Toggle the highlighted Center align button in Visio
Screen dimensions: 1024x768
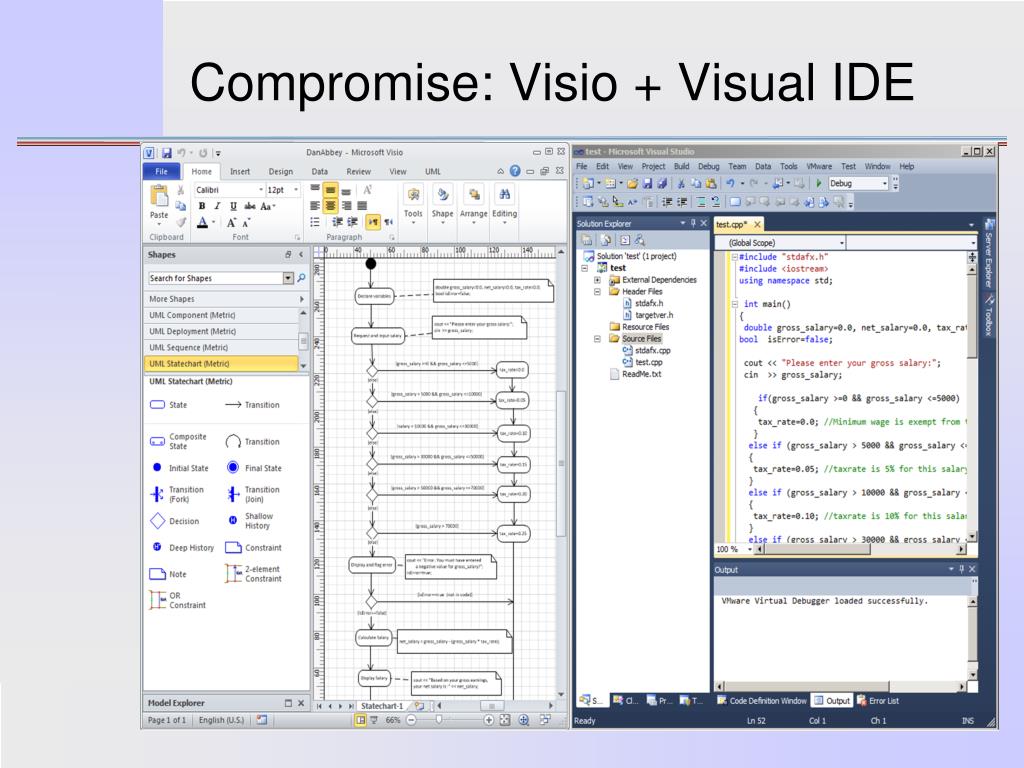coord(330,206)
